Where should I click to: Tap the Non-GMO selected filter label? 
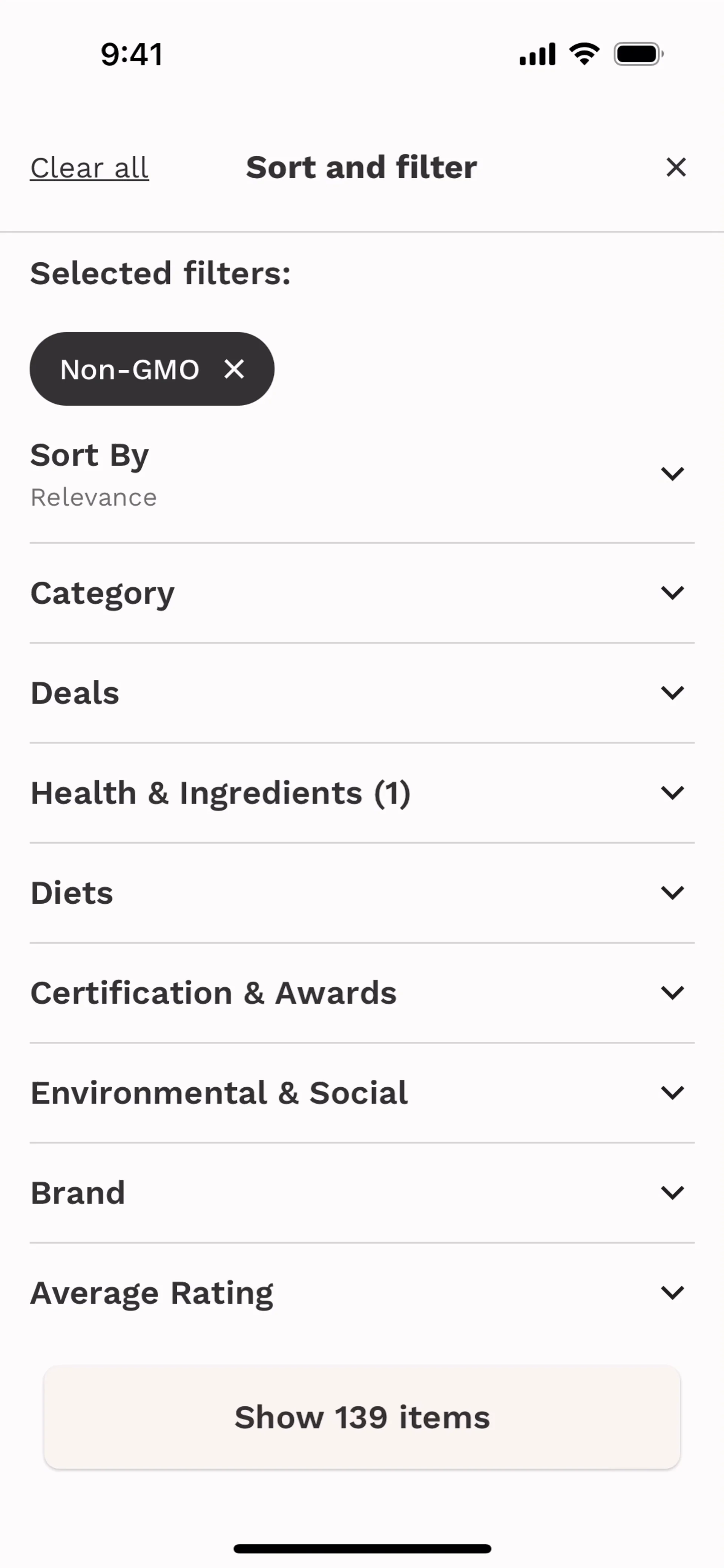coord(130,369)
